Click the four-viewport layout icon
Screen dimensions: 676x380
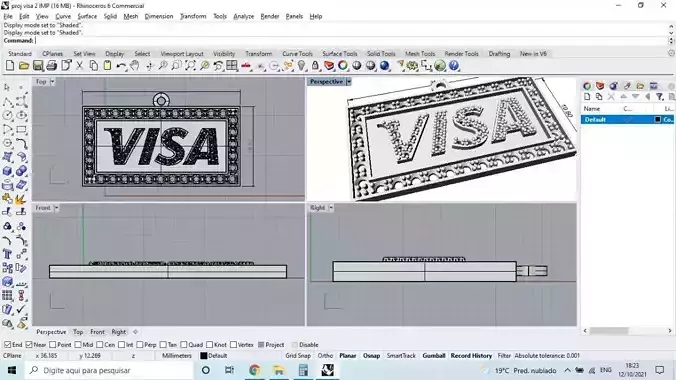coord(232,66)
